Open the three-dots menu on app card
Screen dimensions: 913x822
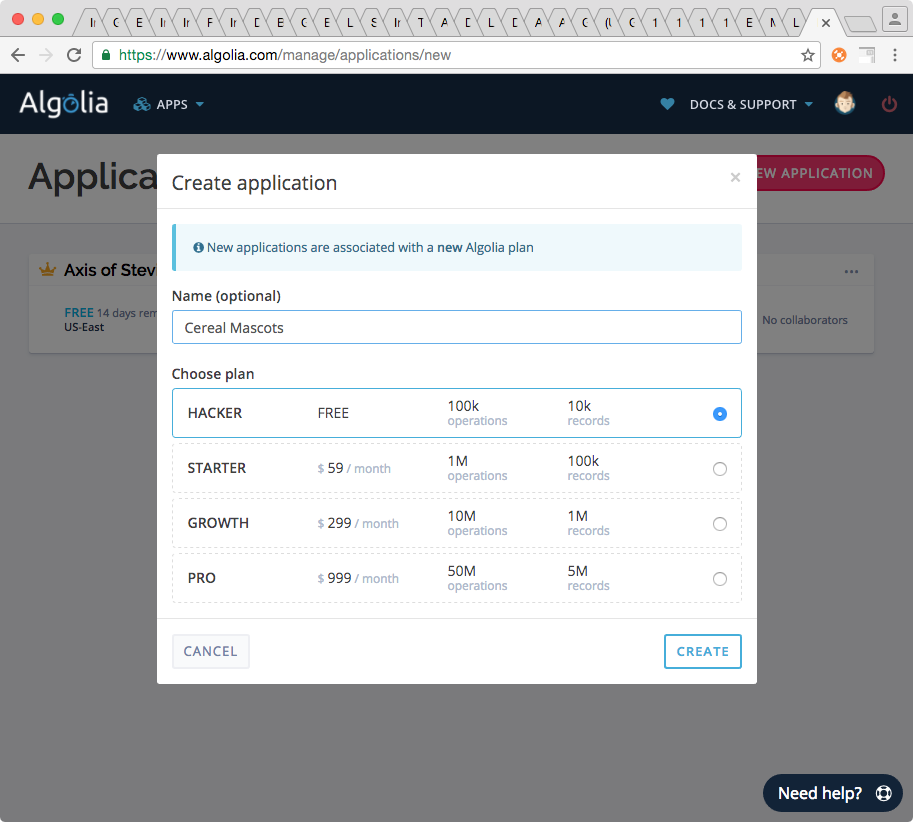[x=851, y=271]
